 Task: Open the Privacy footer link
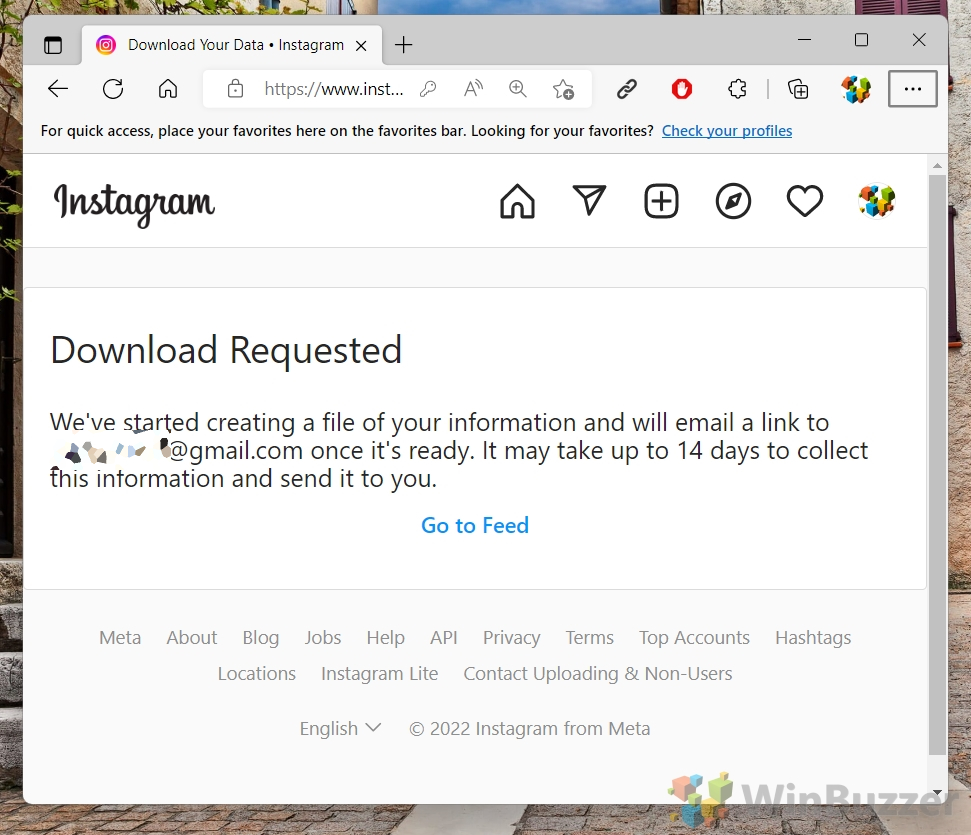click(512, 638)
